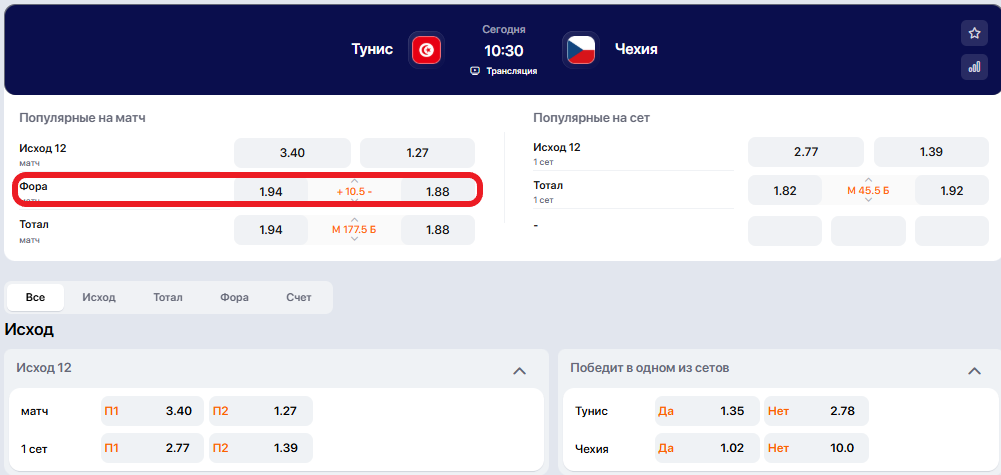The width and height of the screenshot is (1001, 475).
Task: Click the Tunisia flag icon
Action: click(x=426, y=49)
